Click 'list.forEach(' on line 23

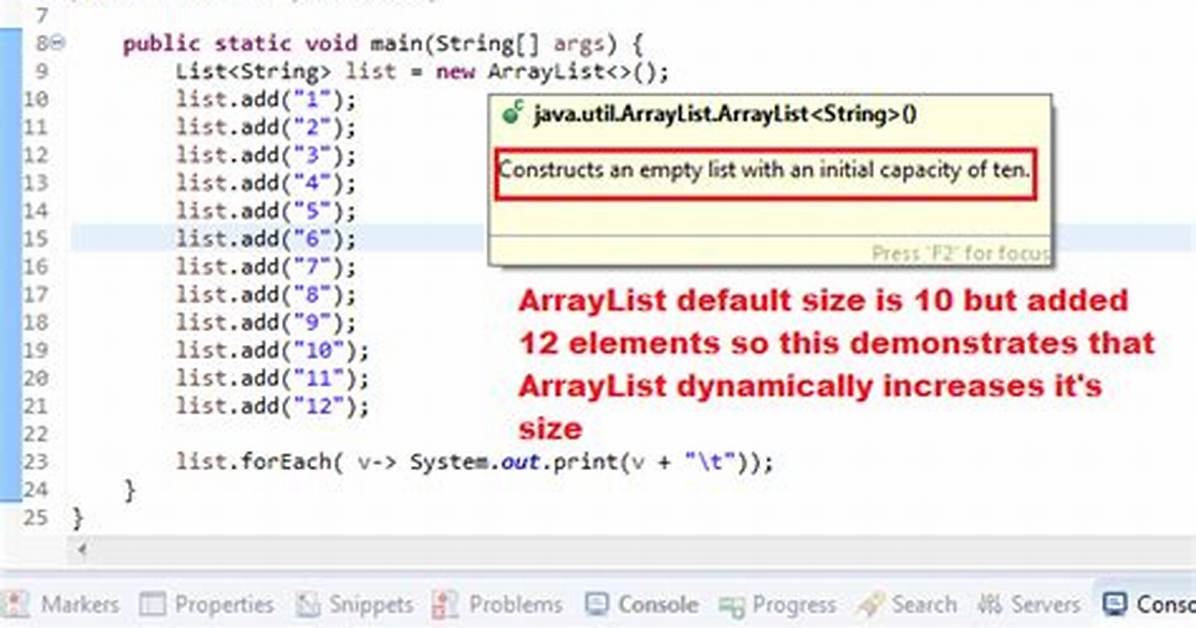pyautogui.click(x=259, y=462)
